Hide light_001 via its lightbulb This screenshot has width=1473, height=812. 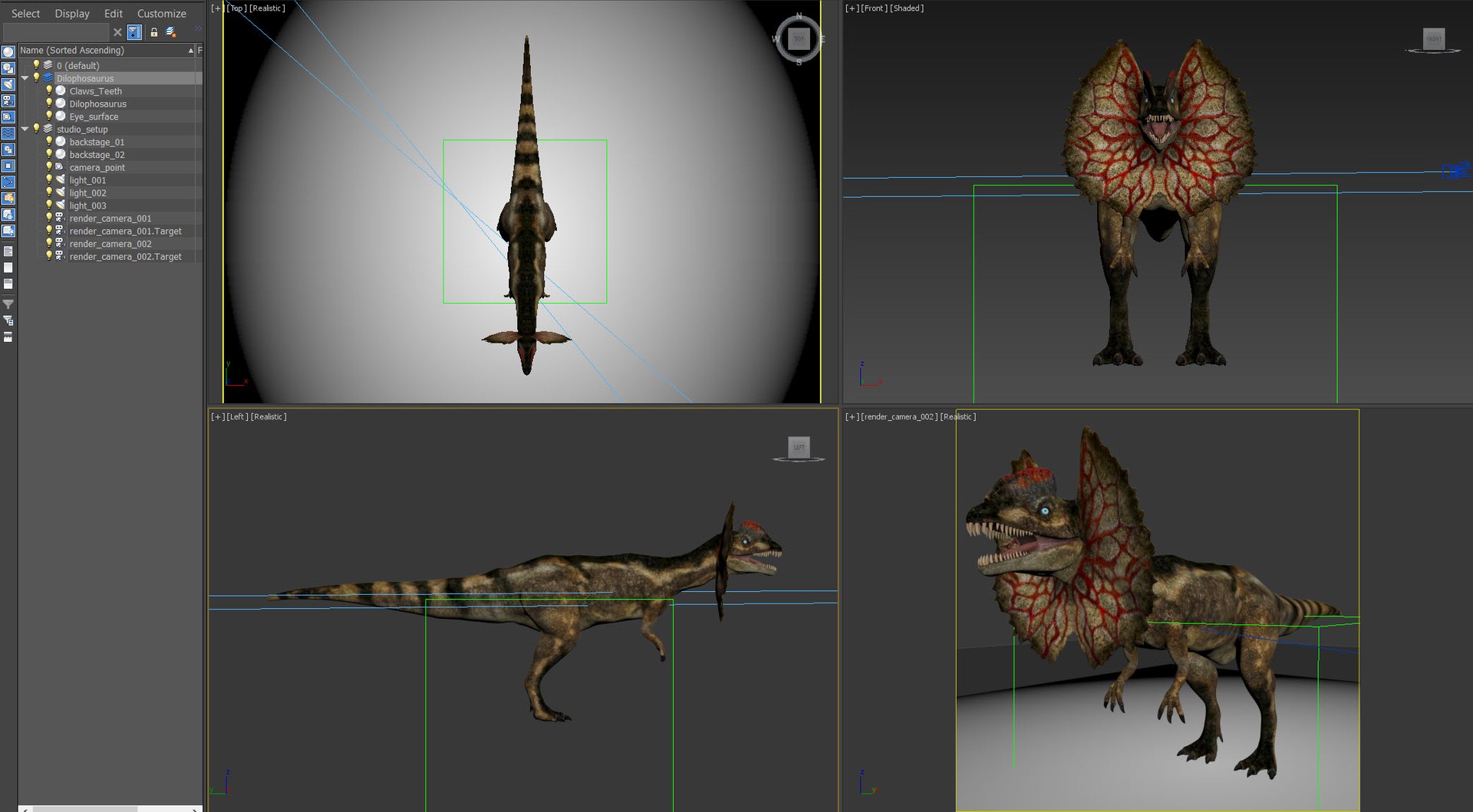point(48,179)
